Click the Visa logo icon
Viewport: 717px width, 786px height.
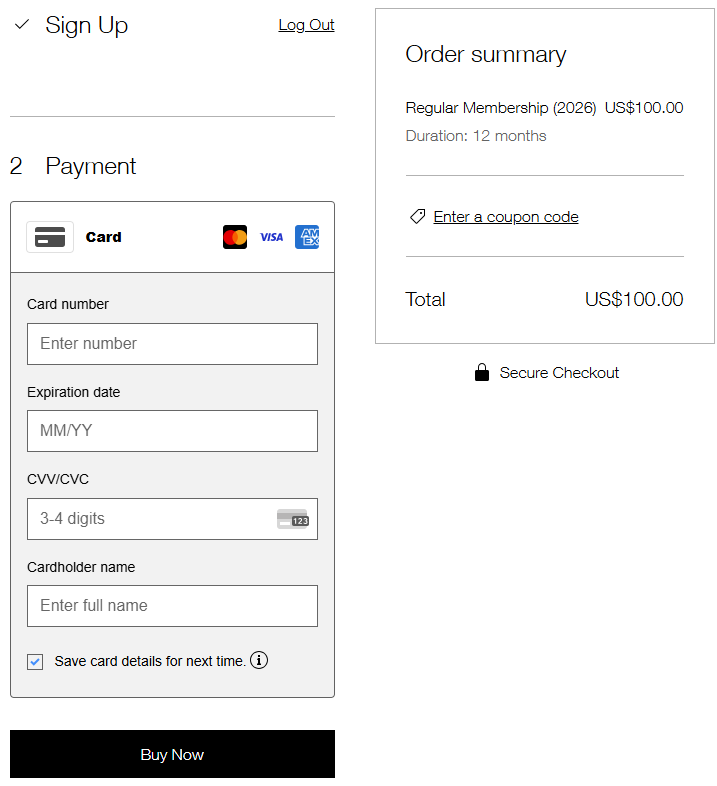click(x=271, y=237)
